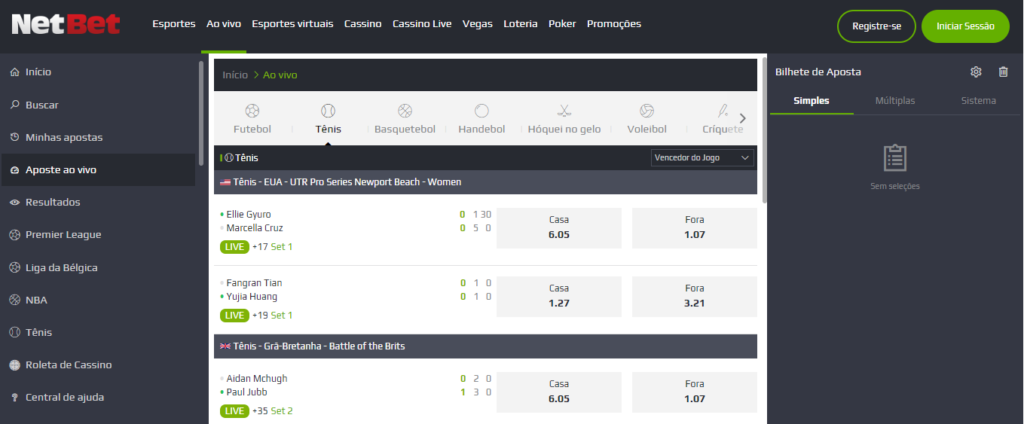The height and width of the screenshot is (424, 1024).
Task: Click the NetBet logo
Action: pyautogui.click(x=66, y=24)
